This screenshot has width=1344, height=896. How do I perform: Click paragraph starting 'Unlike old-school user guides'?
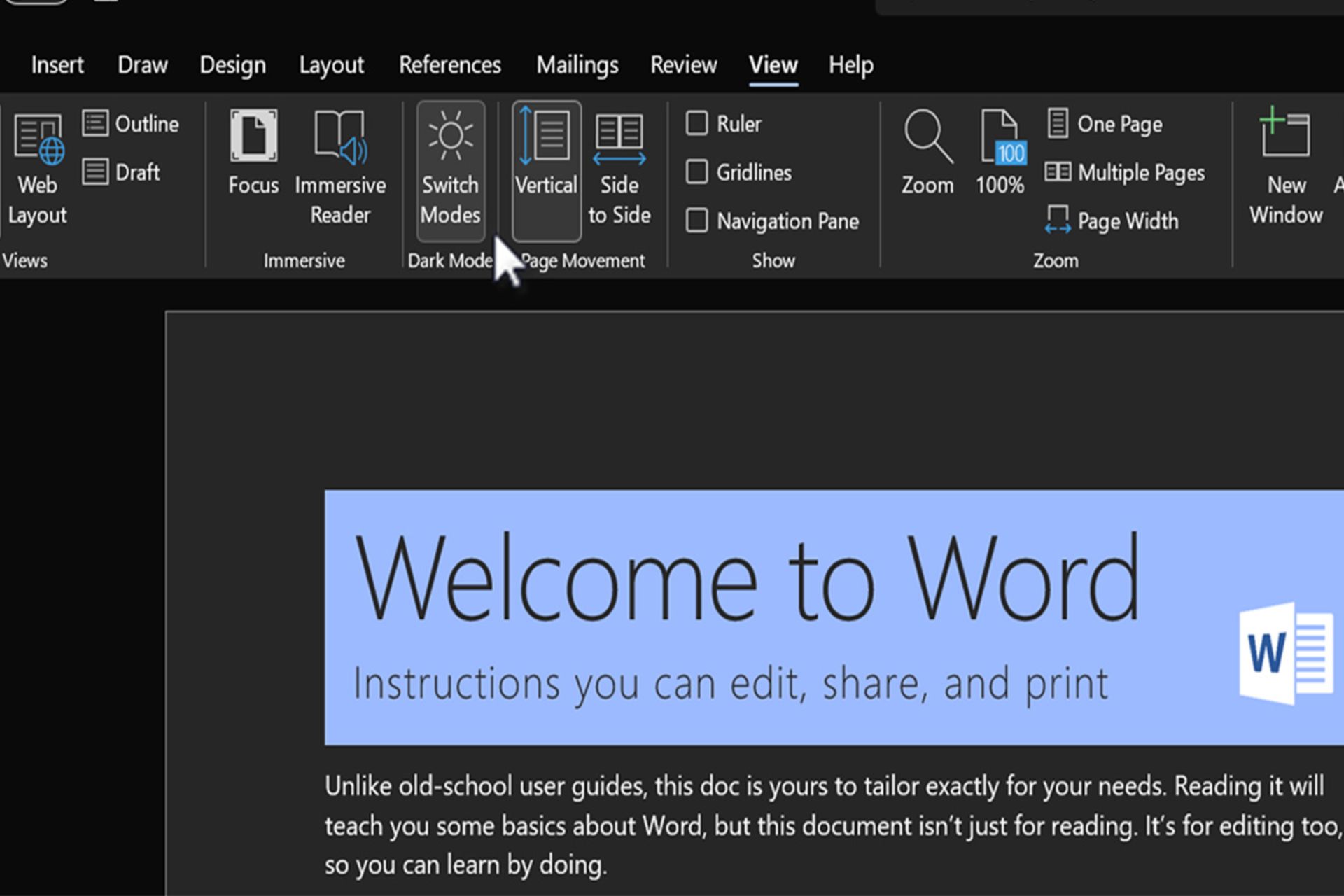coord(833,825)
